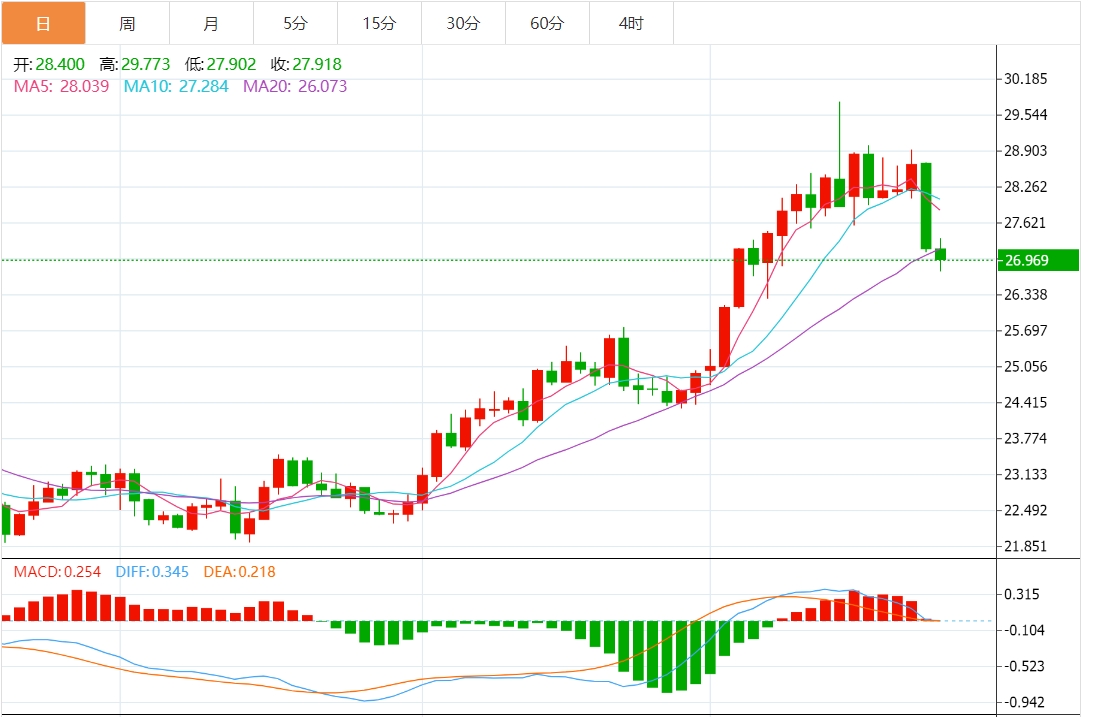Open the 5分 timeframe tab
The image size is (1104, 717).
295,23
